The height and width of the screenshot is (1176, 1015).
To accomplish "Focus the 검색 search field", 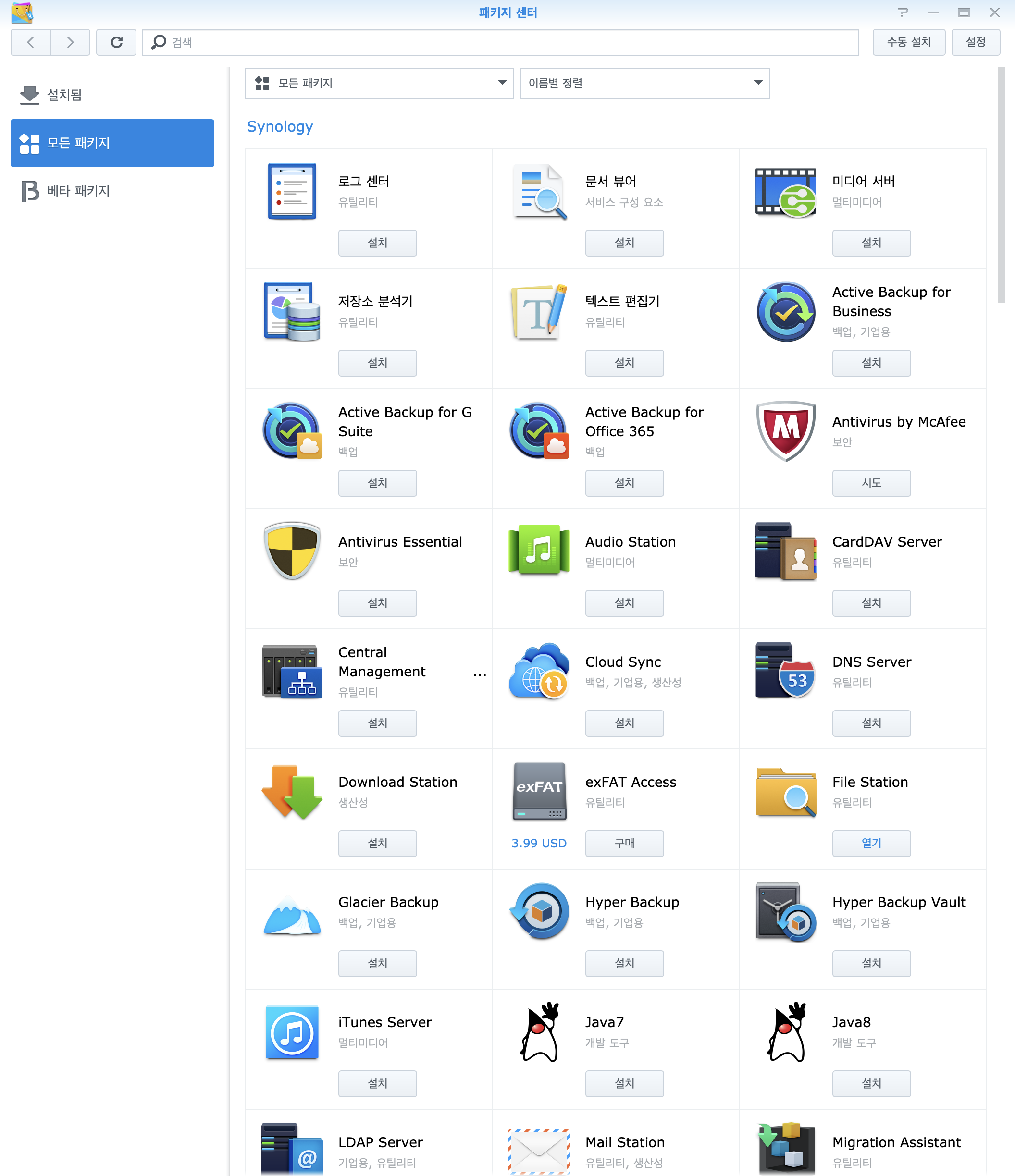I will [x=499, y=42].
